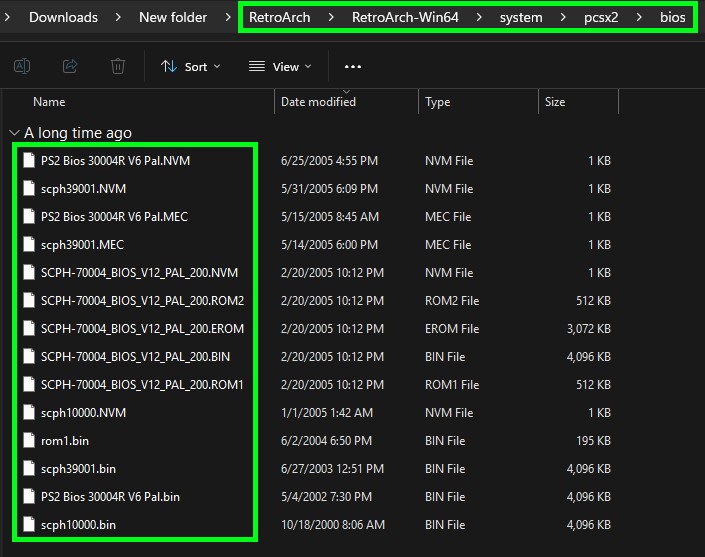Screen dimensions: 705x557
Task: Click the date 10/18/2000 8:06 AM
Action: click(333, 525)
